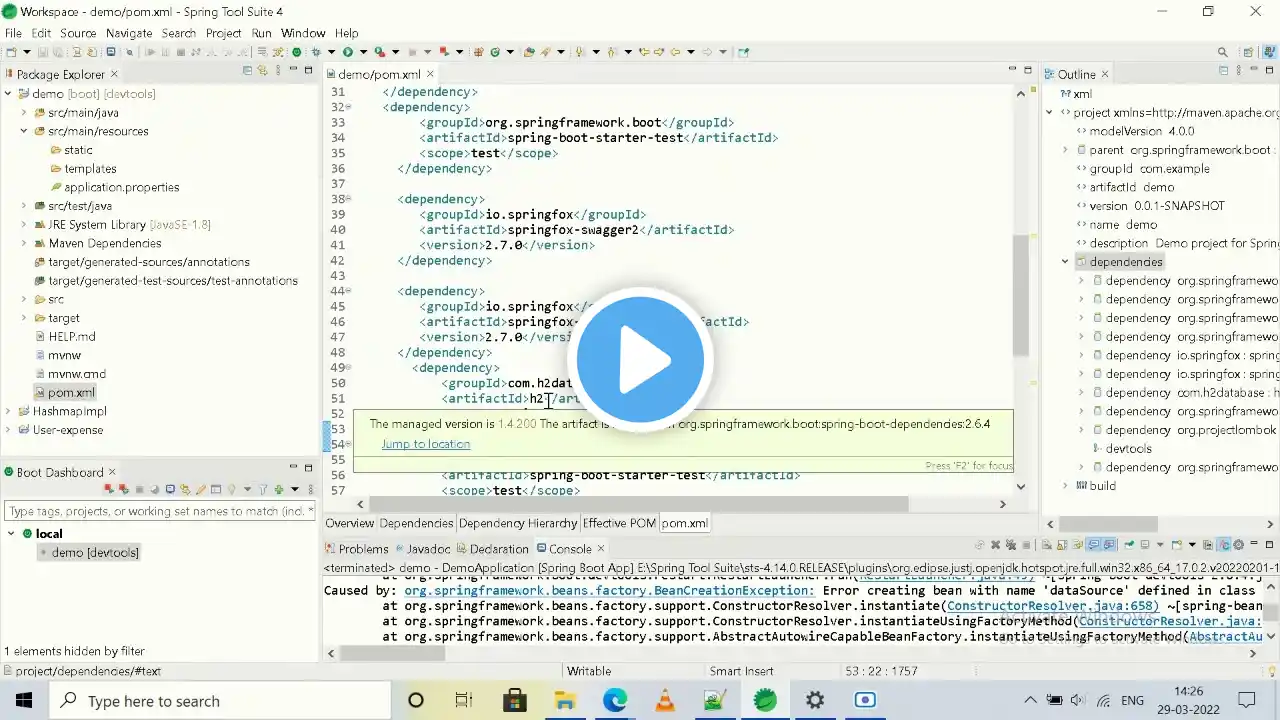Expand the src/main/java folder

(24, 112)
